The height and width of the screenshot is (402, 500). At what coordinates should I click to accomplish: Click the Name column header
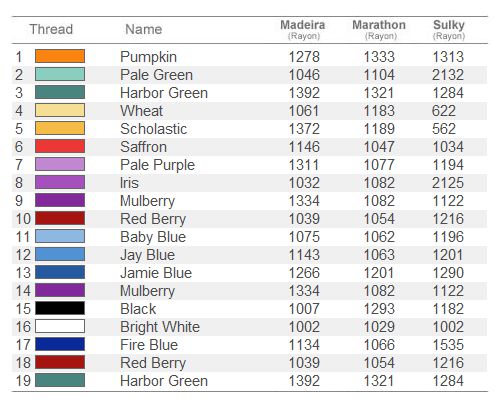coord(144,29)
